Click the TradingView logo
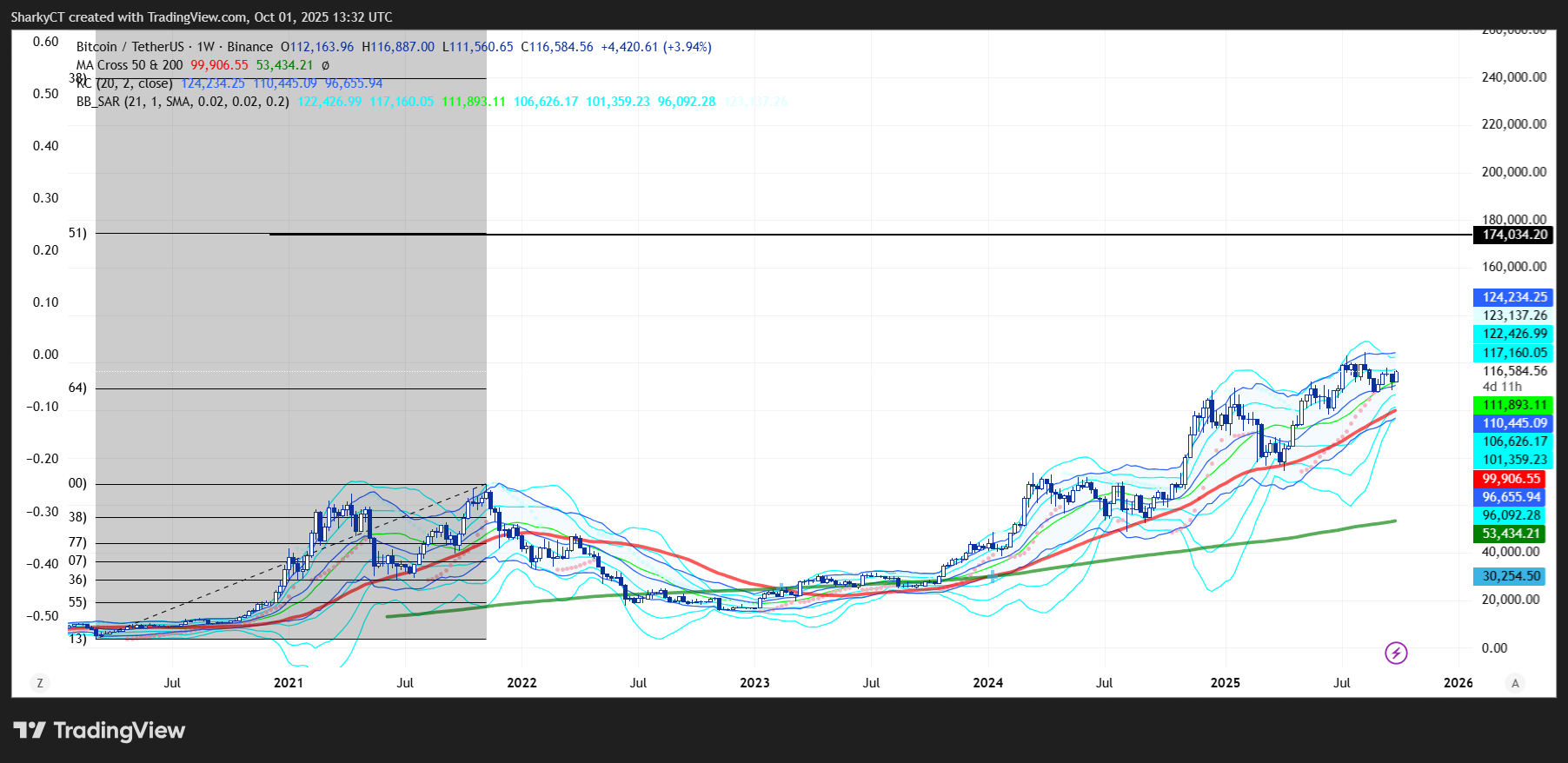The image size is (1568, 763). 99,731
